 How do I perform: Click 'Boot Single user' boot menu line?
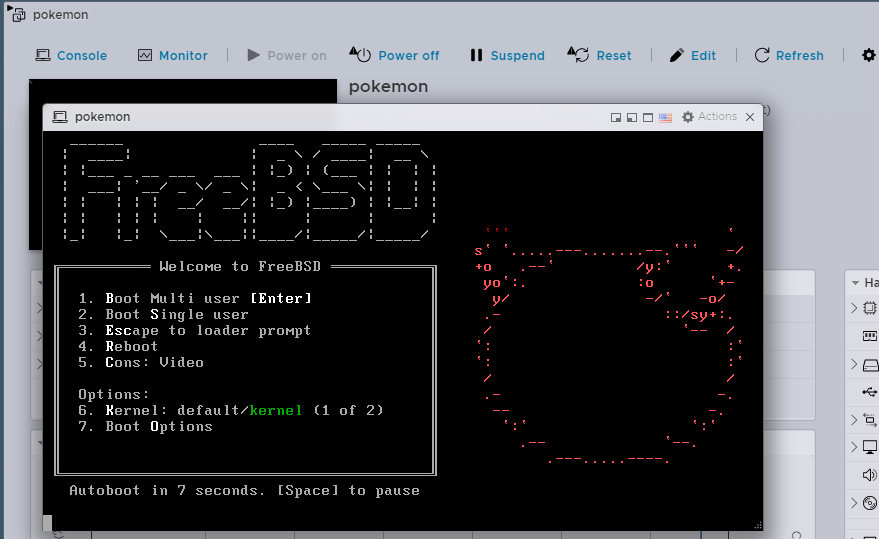[x=163, y=314]
